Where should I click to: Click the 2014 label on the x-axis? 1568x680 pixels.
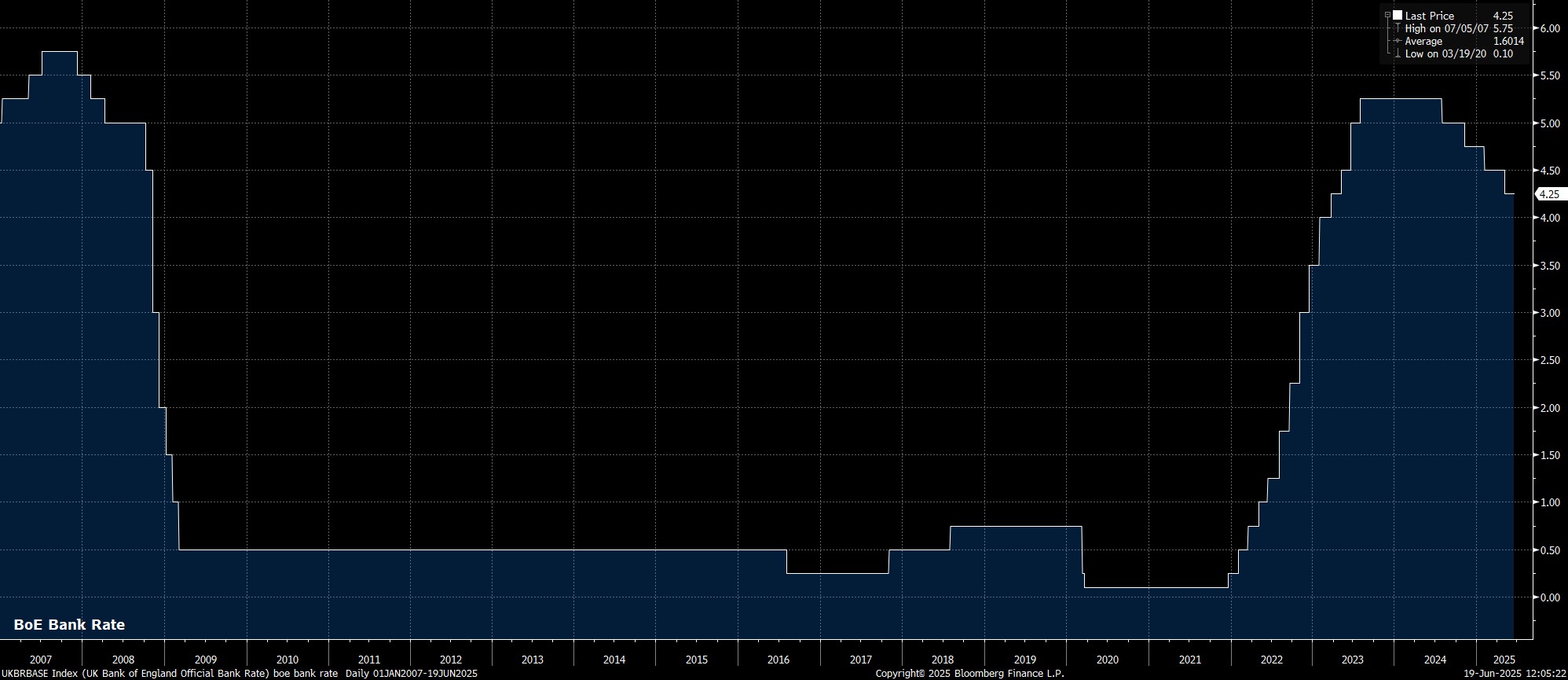click(x=614, y=660)
